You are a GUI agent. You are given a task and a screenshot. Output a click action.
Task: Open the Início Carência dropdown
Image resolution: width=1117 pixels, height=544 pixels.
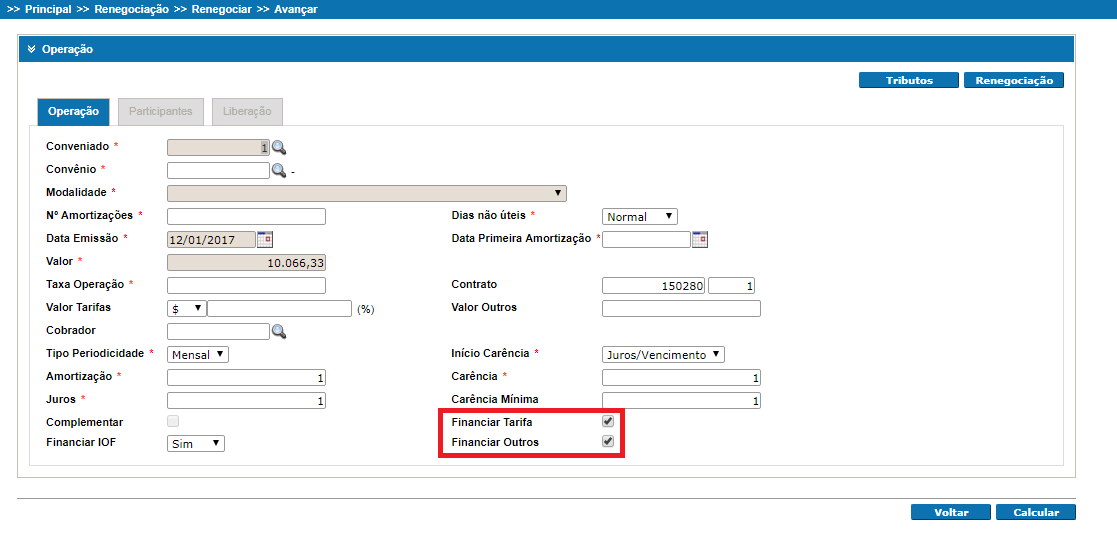(663, 354)
